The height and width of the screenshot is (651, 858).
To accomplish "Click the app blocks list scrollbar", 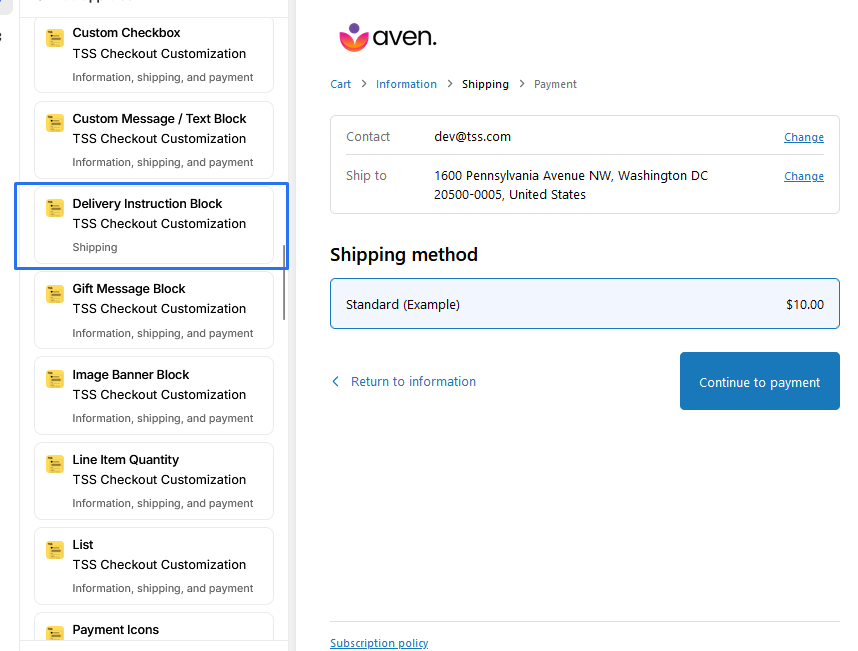I will point(285,282).
